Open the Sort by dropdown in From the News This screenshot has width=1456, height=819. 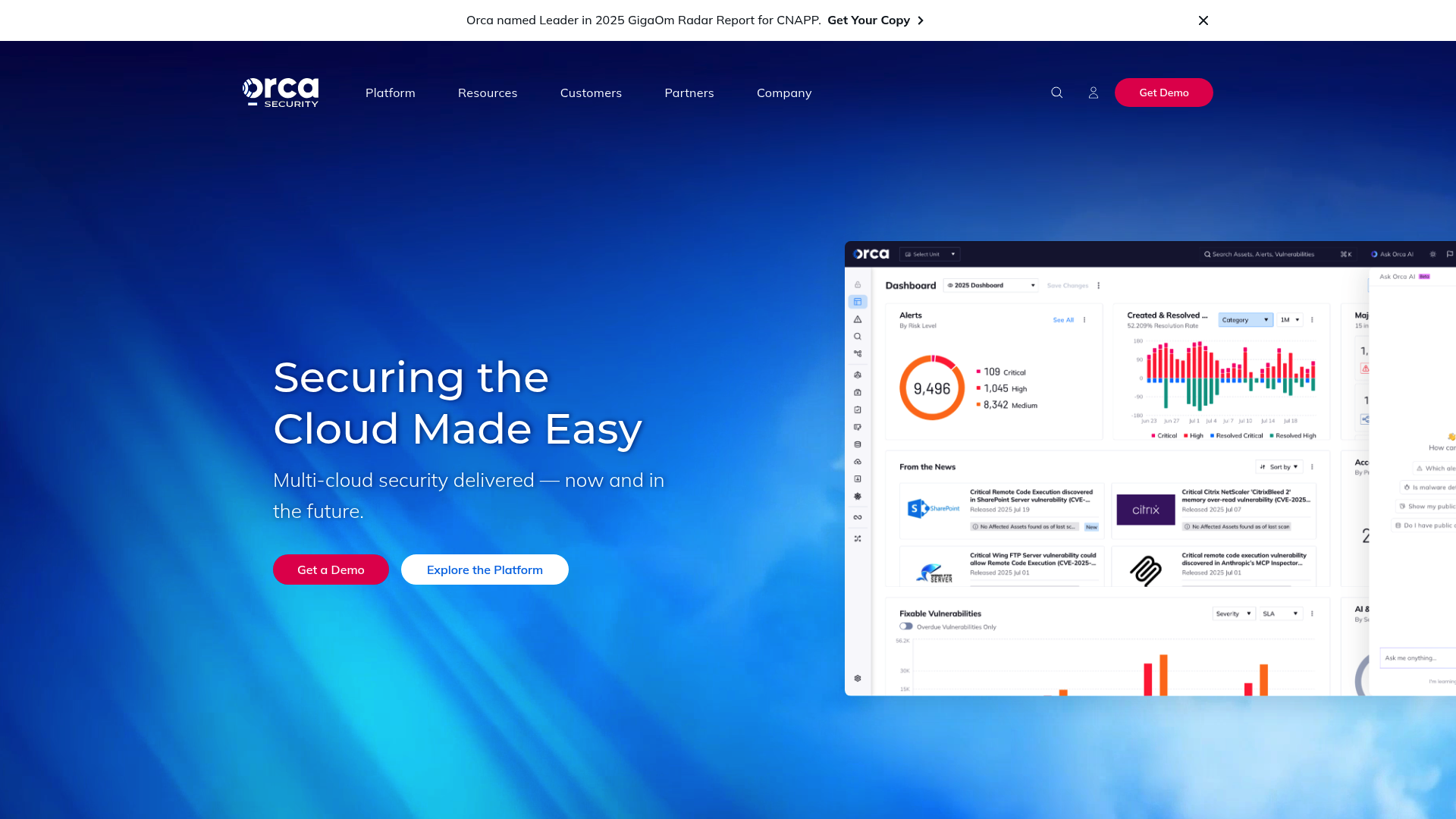click(1279, 467)
